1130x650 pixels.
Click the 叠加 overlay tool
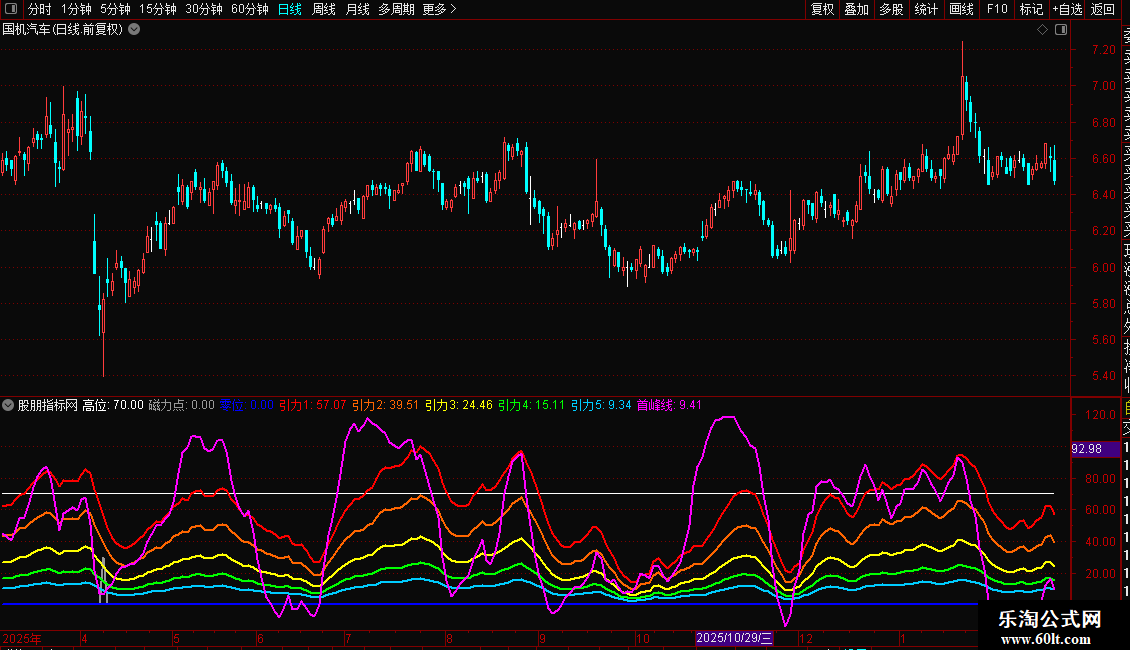point(856,9)
